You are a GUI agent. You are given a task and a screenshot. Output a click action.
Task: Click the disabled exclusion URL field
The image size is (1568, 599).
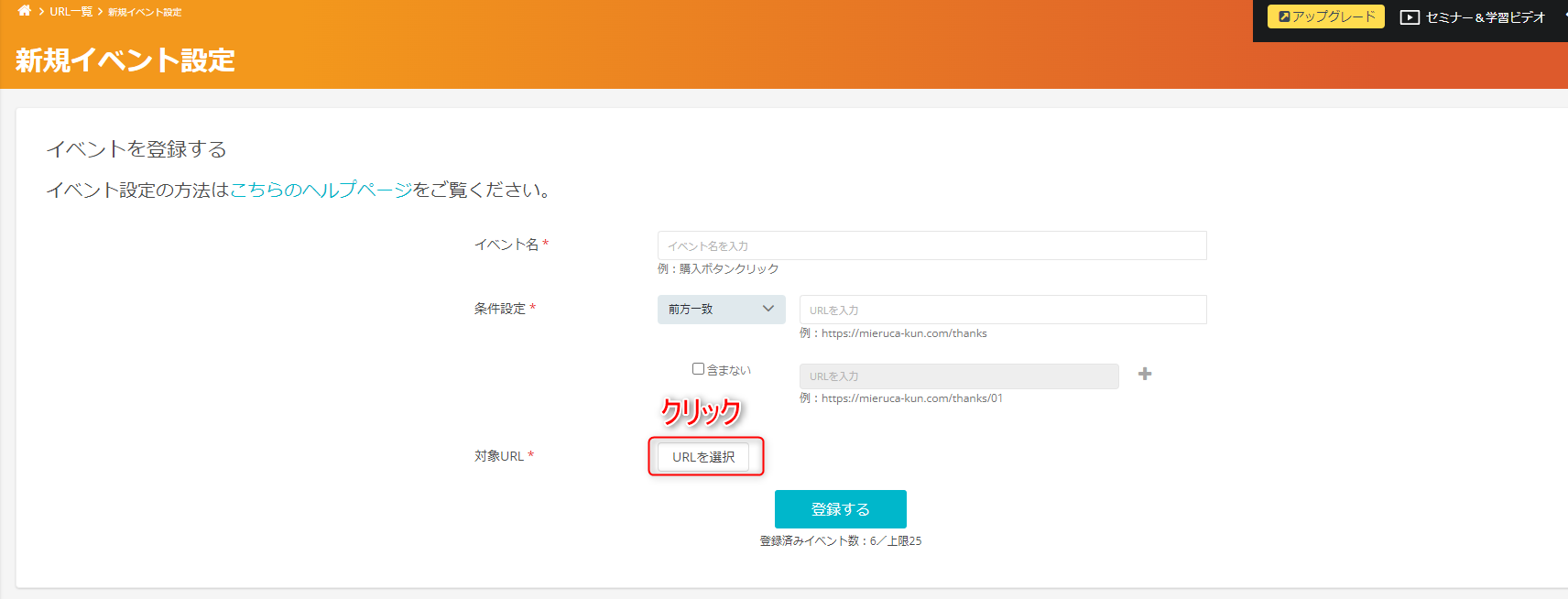(x=959, y=376)
